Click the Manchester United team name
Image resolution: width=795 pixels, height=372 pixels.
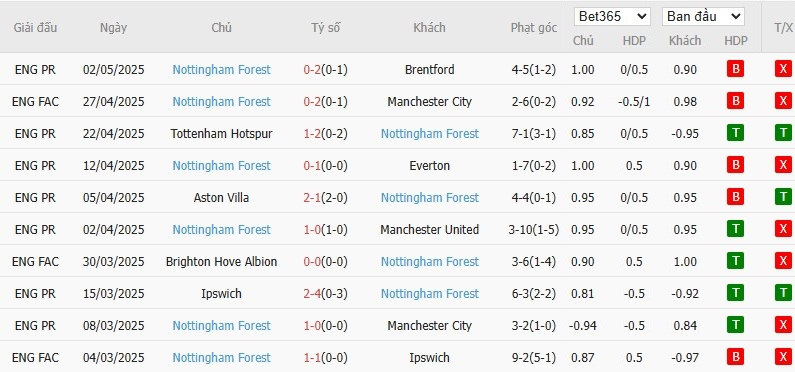coord(429,230)
